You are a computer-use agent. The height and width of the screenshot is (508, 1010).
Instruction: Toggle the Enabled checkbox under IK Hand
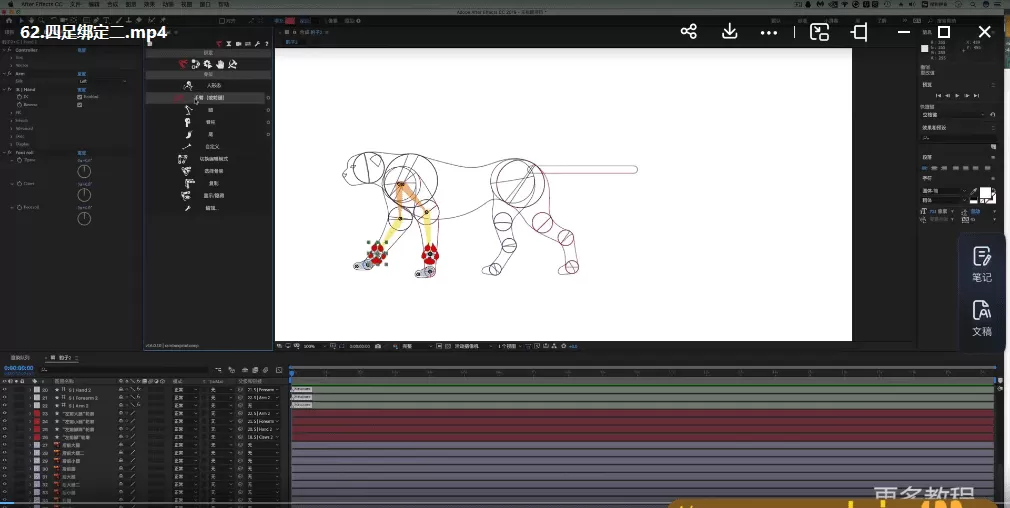point(79,97)
